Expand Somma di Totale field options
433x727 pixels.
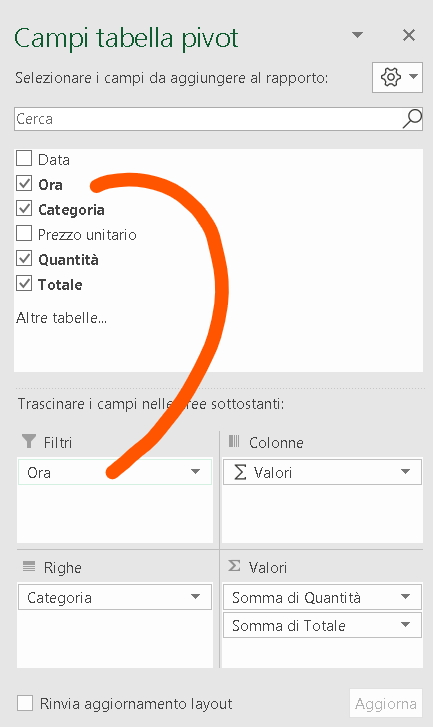pyautogui.click(x=405, y=625)
